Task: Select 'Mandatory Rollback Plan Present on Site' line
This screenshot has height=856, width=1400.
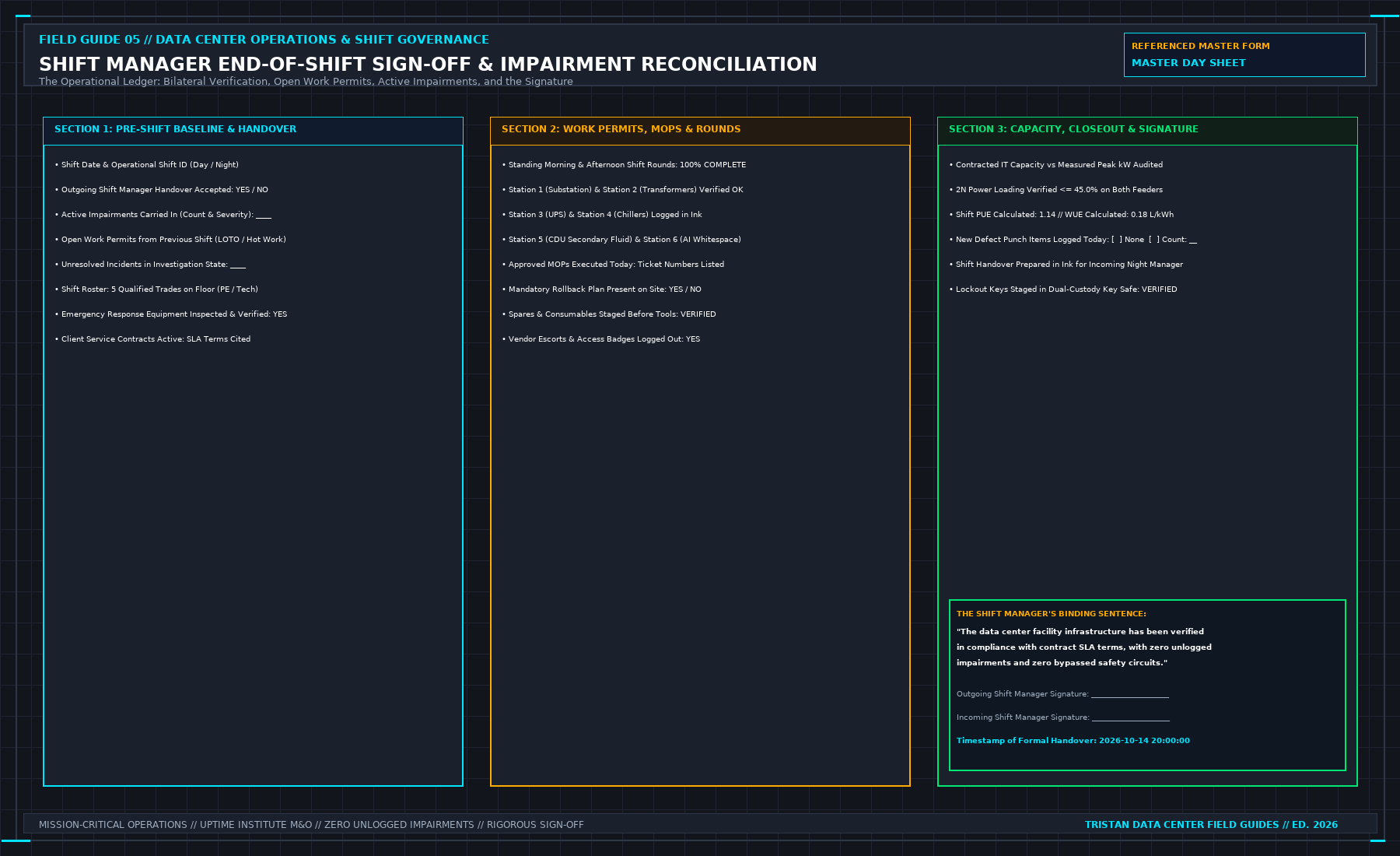Action: coord(602,289)
